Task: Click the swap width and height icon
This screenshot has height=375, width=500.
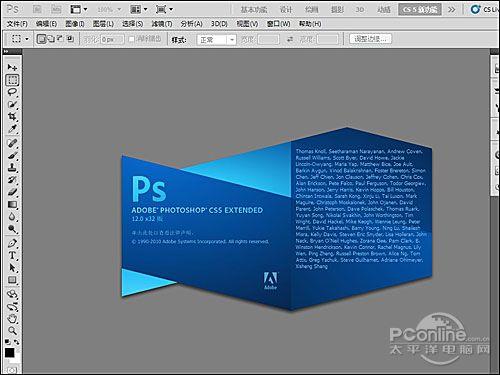Action: click(290, 39)
